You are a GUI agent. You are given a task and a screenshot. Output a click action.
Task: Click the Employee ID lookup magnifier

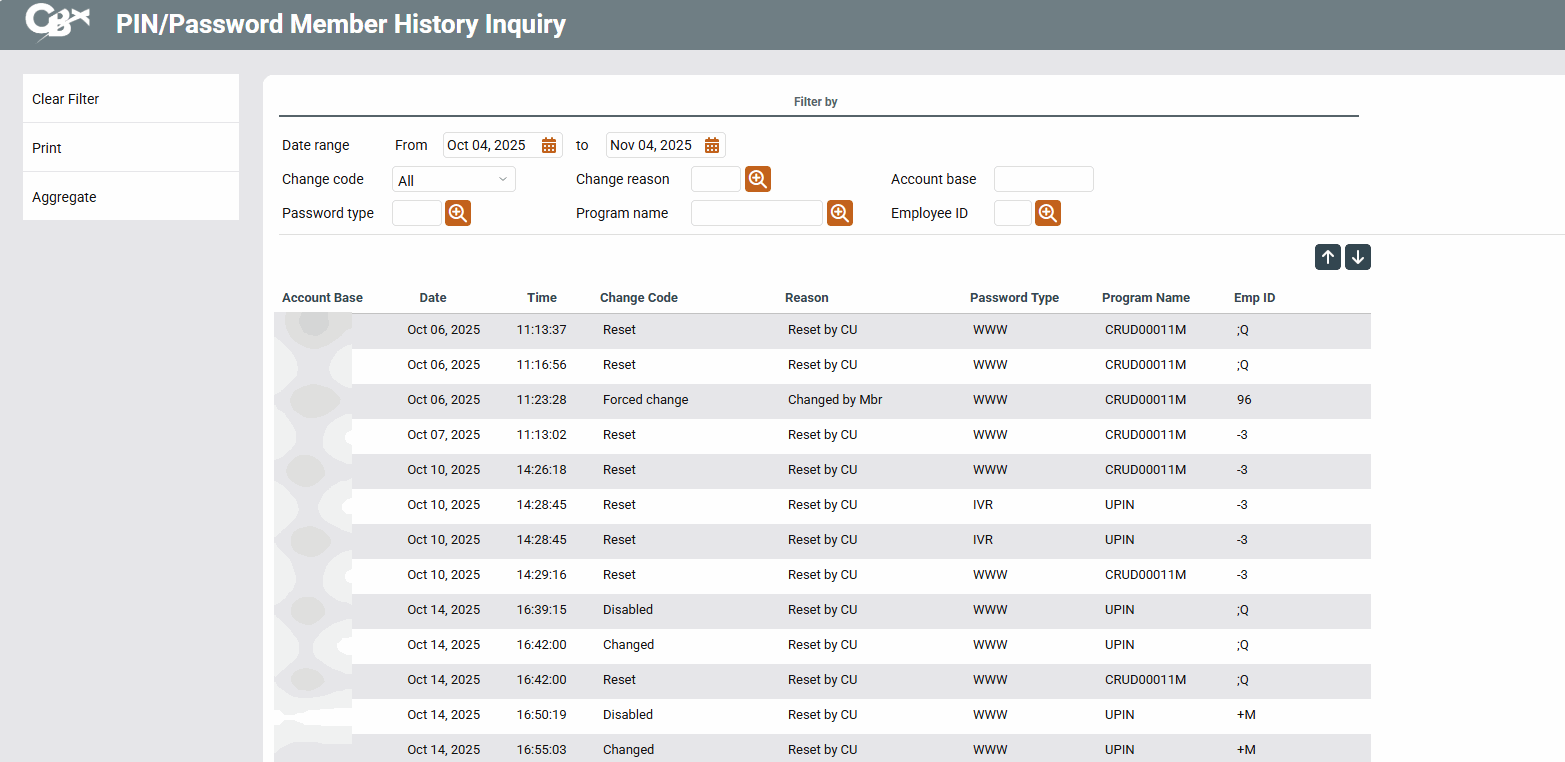tap(1048, 213)
